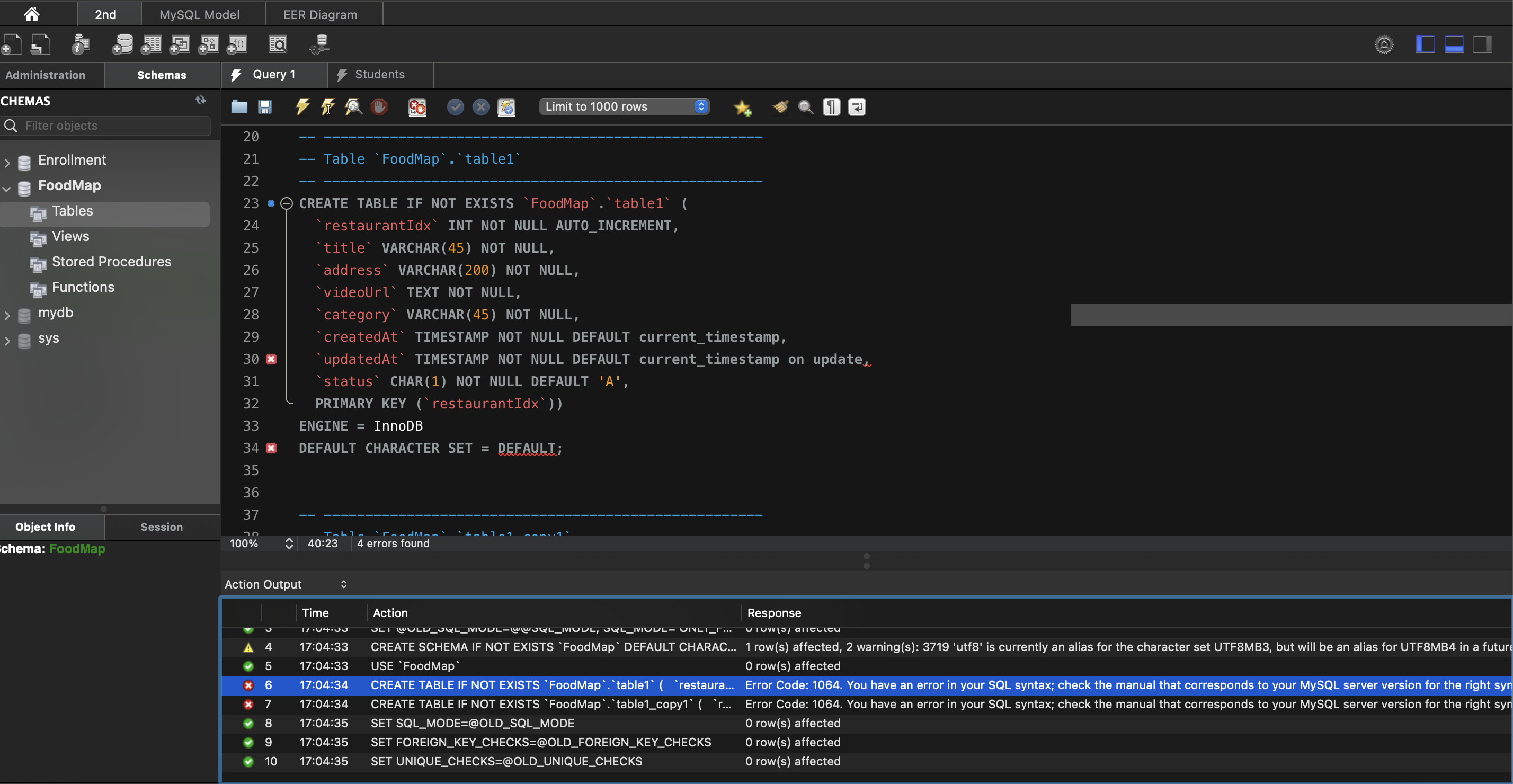Select output row 4 CREATE SCHEMA warning
This screenshot has width=1513, height=784.
[866, 647]
